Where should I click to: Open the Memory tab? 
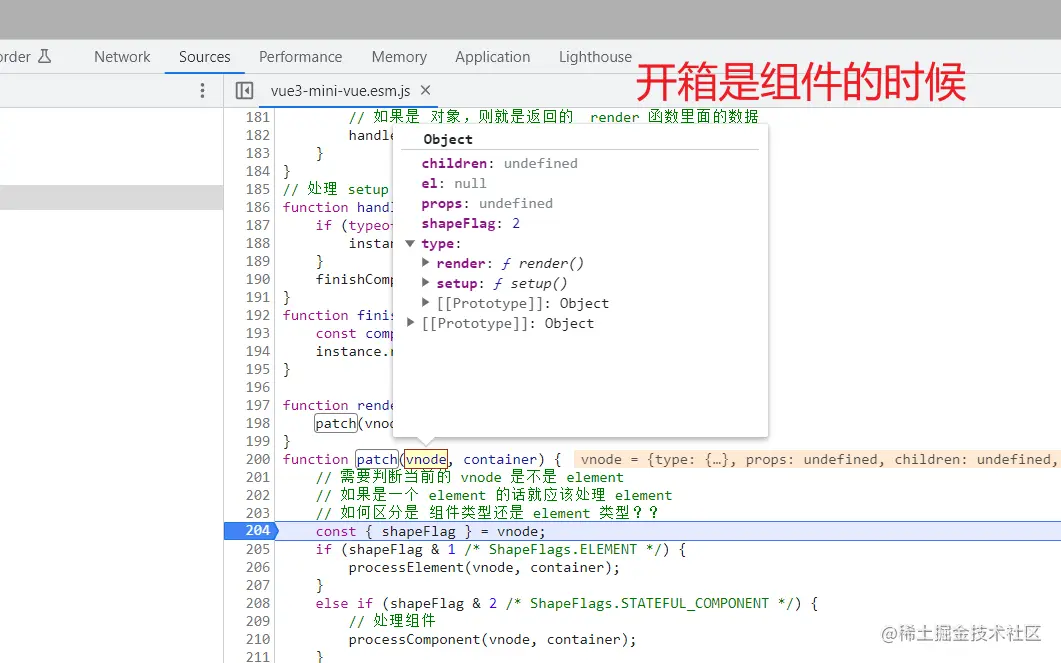(x=399, y=57)
